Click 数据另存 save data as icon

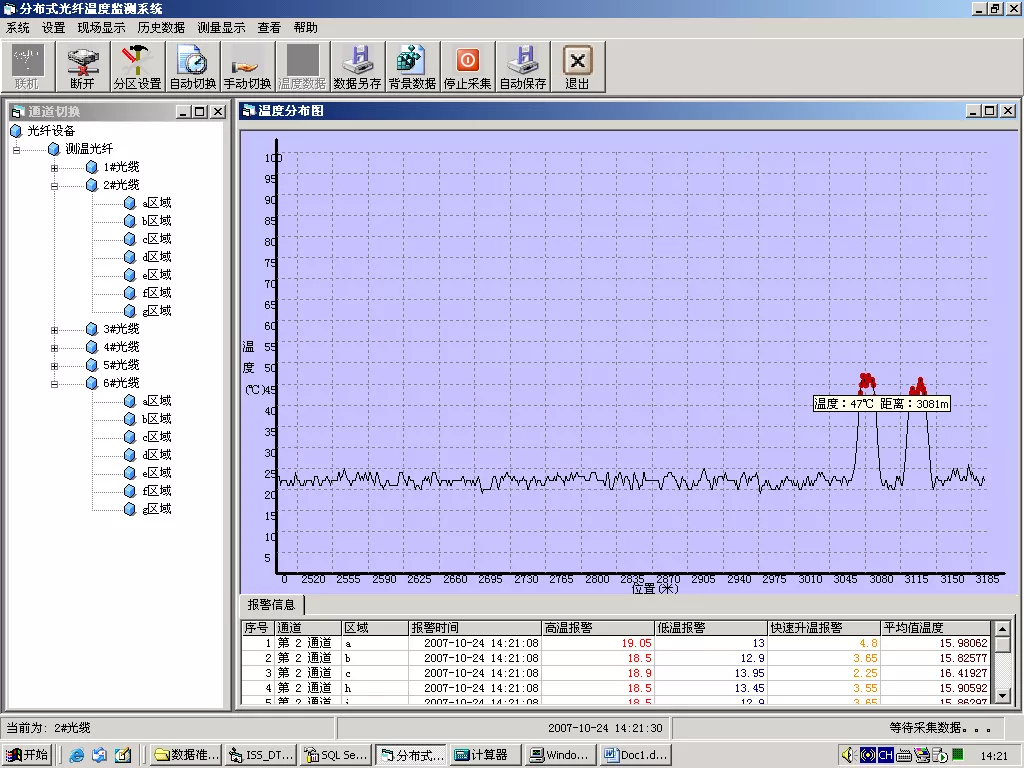(357, 66)
